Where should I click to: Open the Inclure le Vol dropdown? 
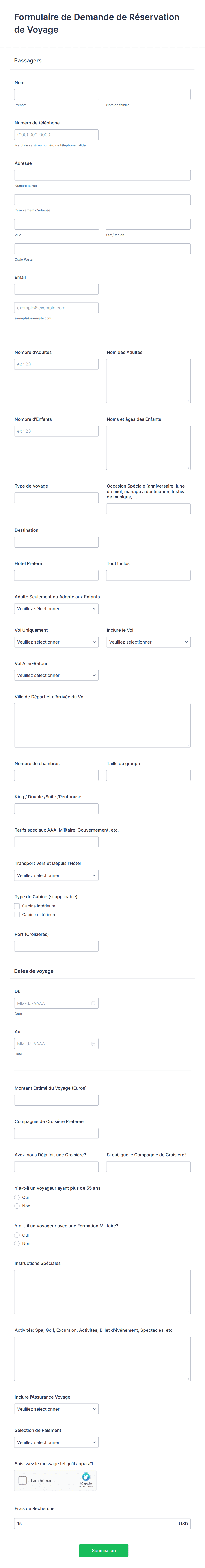pos(148,642)
